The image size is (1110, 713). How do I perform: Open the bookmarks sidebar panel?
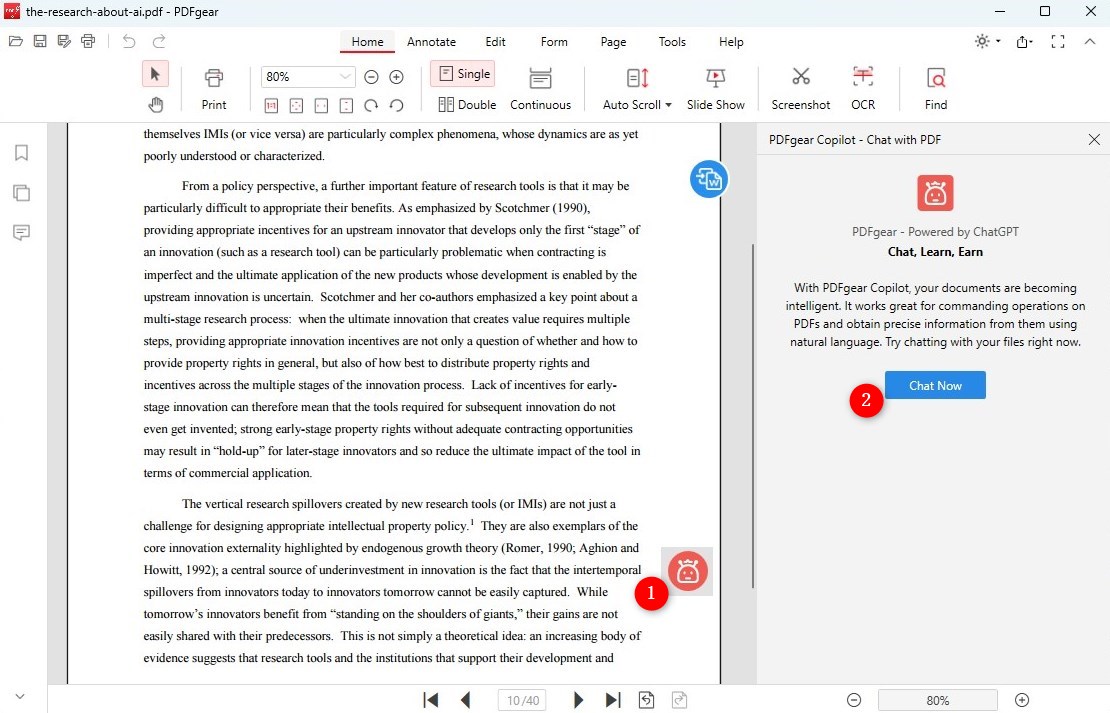[21, 153]
